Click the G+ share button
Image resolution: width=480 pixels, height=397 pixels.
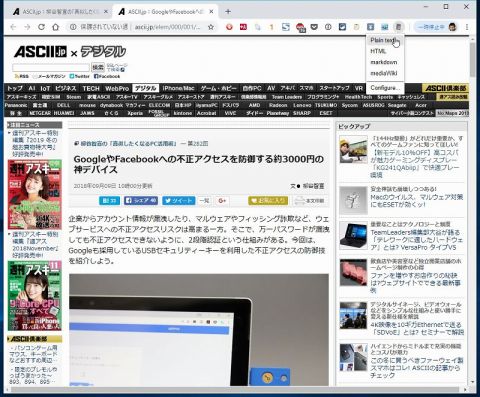222,201
